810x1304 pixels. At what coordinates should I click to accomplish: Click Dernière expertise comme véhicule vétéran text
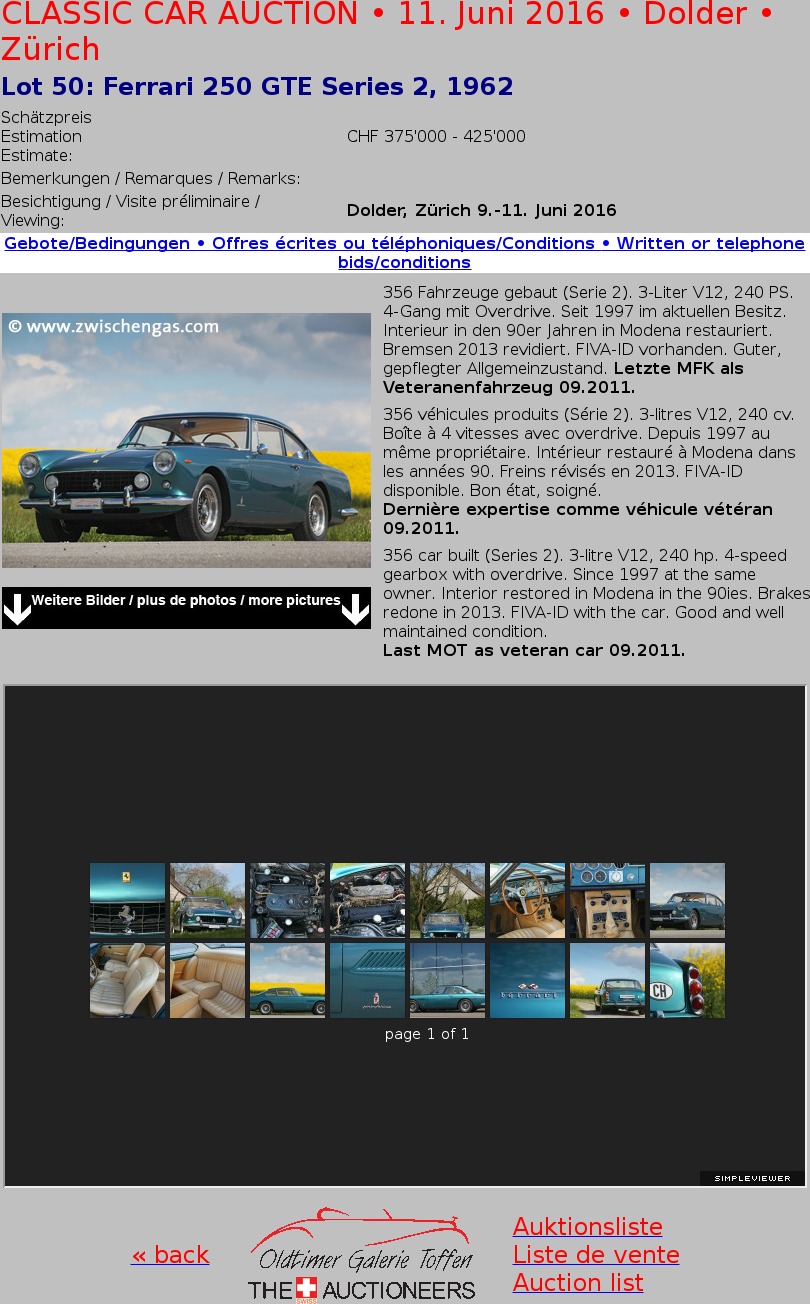578,519
